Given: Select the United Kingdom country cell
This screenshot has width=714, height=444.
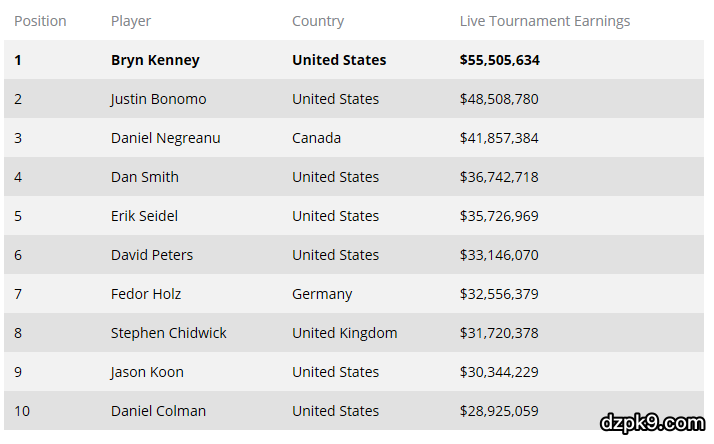Looking at the screenshot, I should point(345,333).
